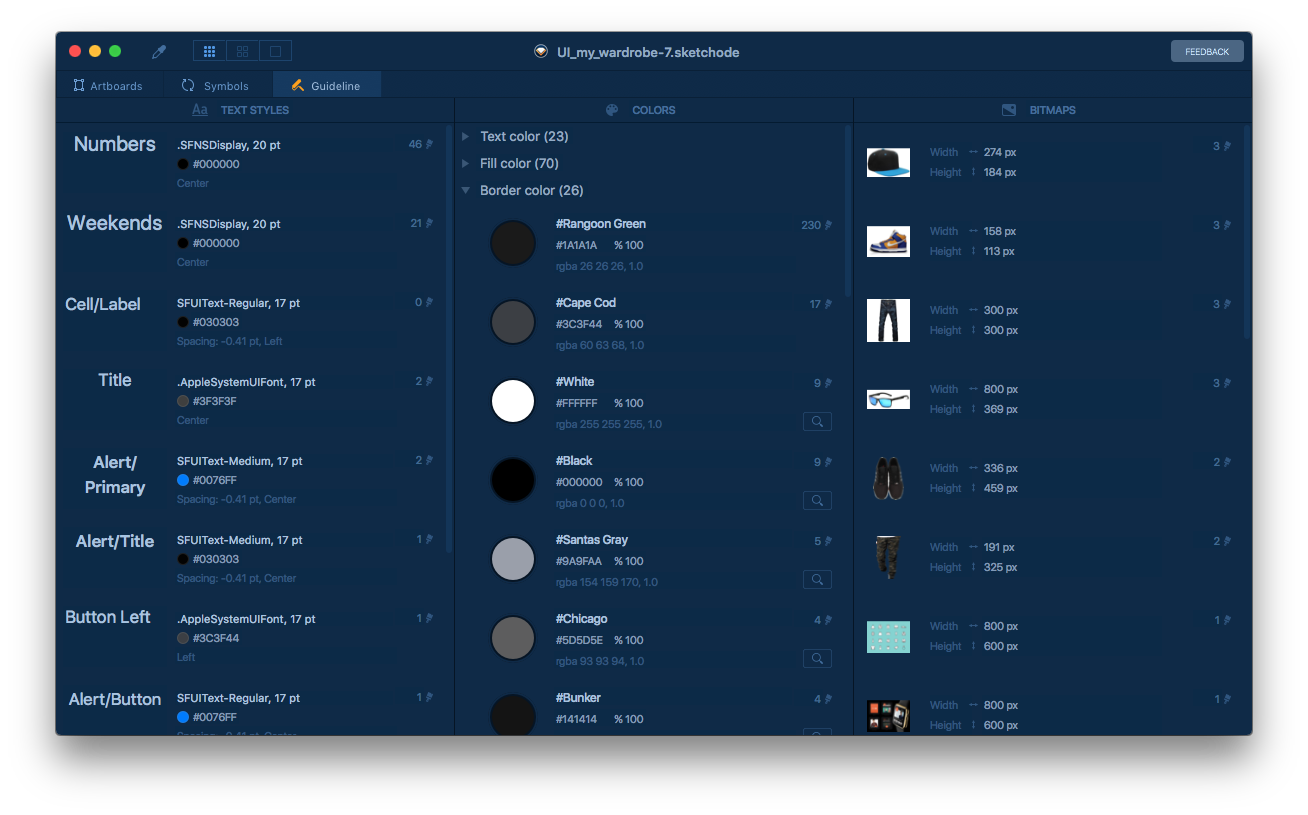Click the search icon for Chicago color
The height and width of the screenshot is (815, 1308).
(x=817, y=659)
